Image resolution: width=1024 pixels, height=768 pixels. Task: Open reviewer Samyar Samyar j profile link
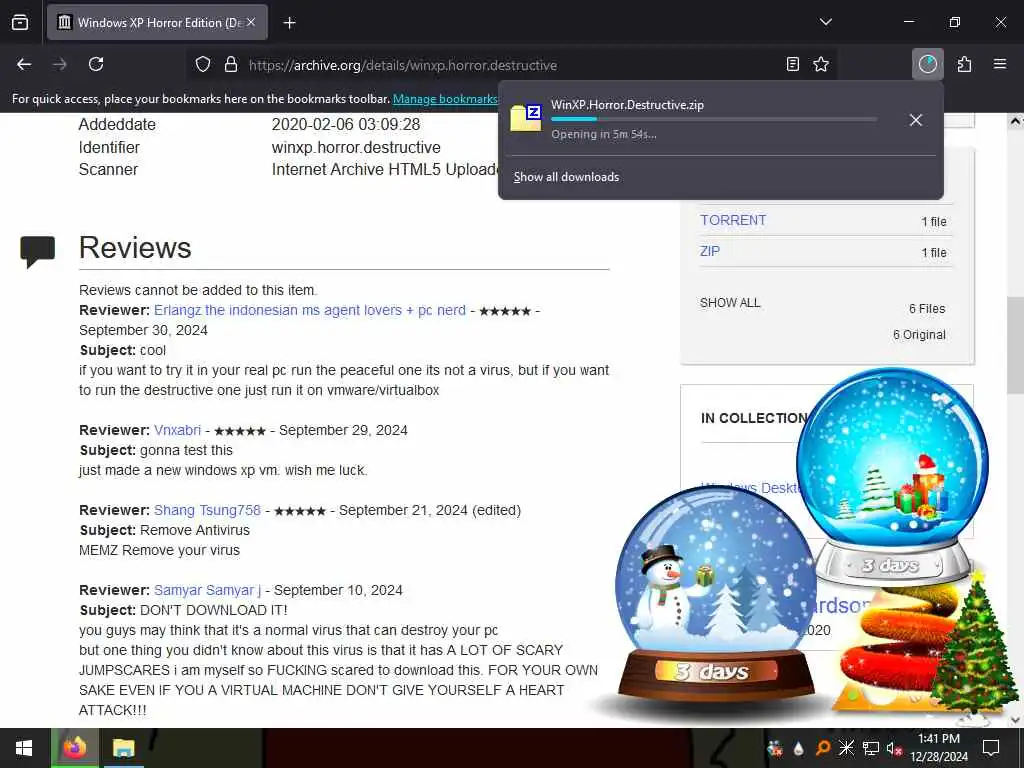[x=207, y=590]
